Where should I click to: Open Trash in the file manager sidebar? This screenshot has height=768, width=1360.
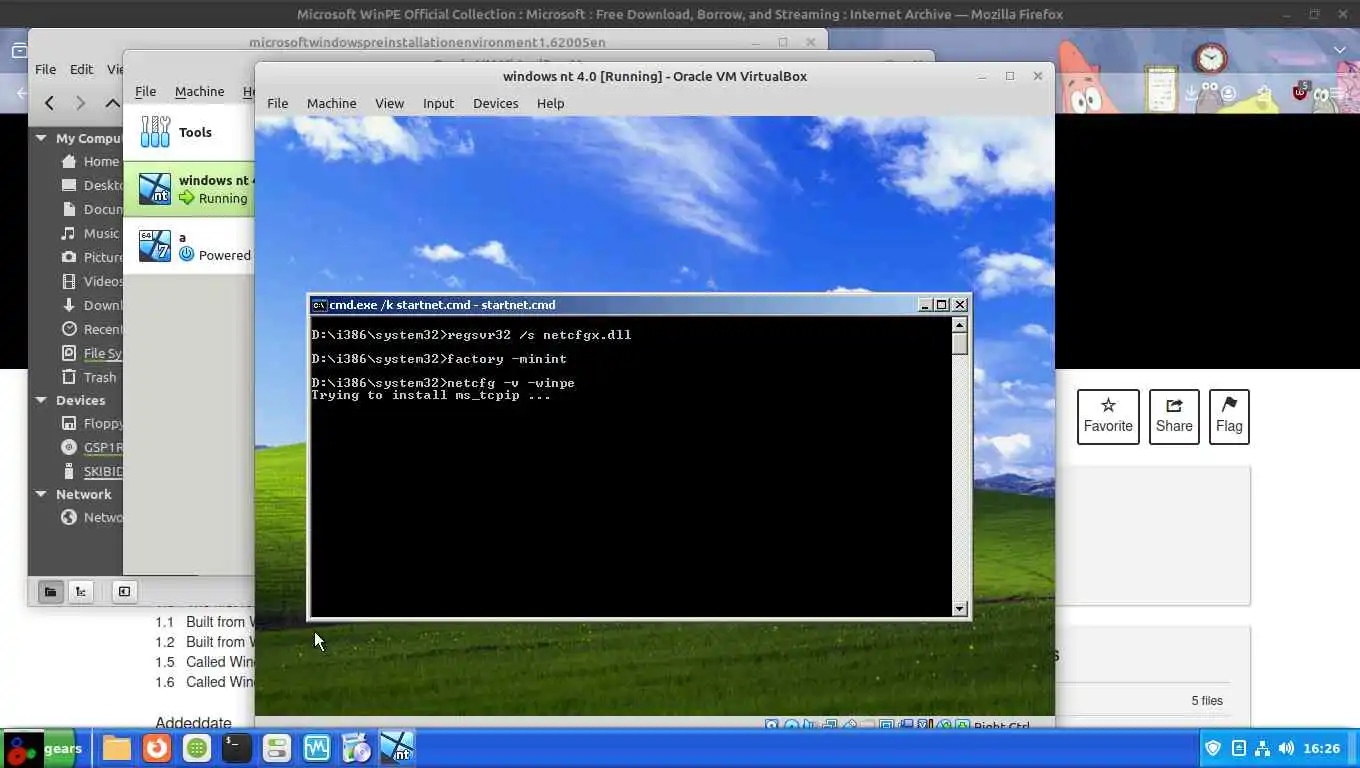[x=89, y=377]
